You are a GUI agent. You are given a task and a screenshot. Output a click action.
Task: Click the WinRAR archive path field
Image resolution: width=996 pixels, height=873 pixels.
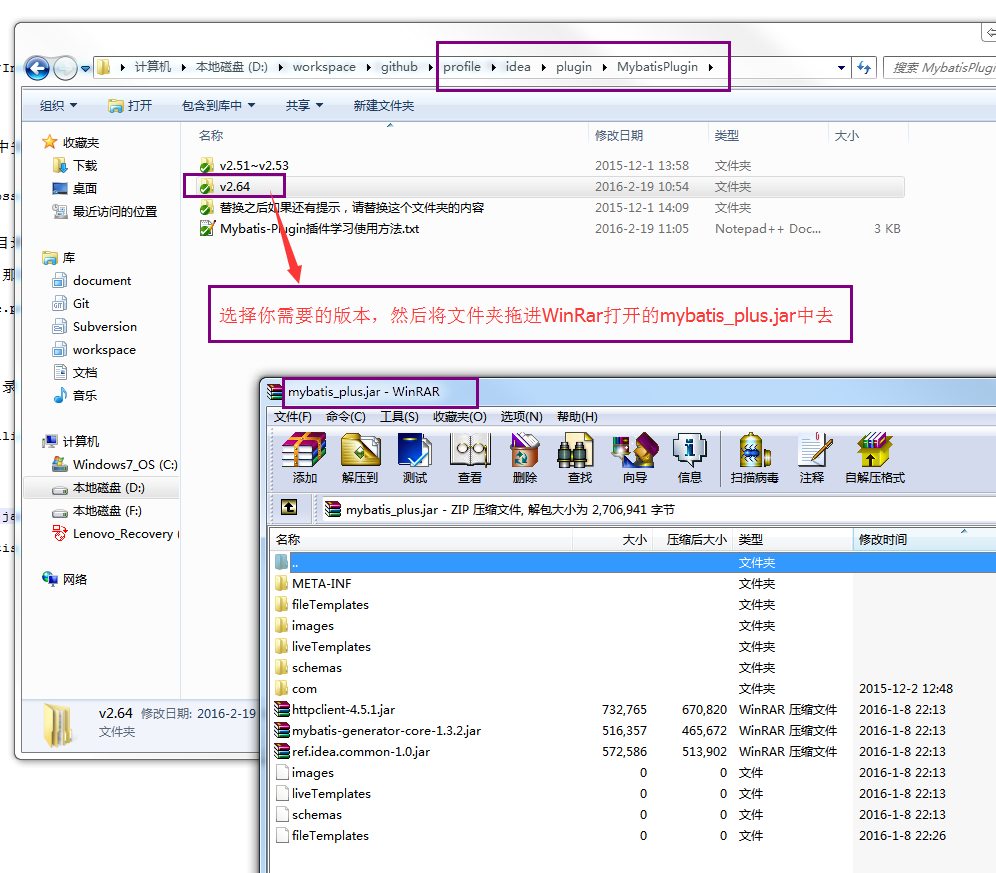(657, 510)
